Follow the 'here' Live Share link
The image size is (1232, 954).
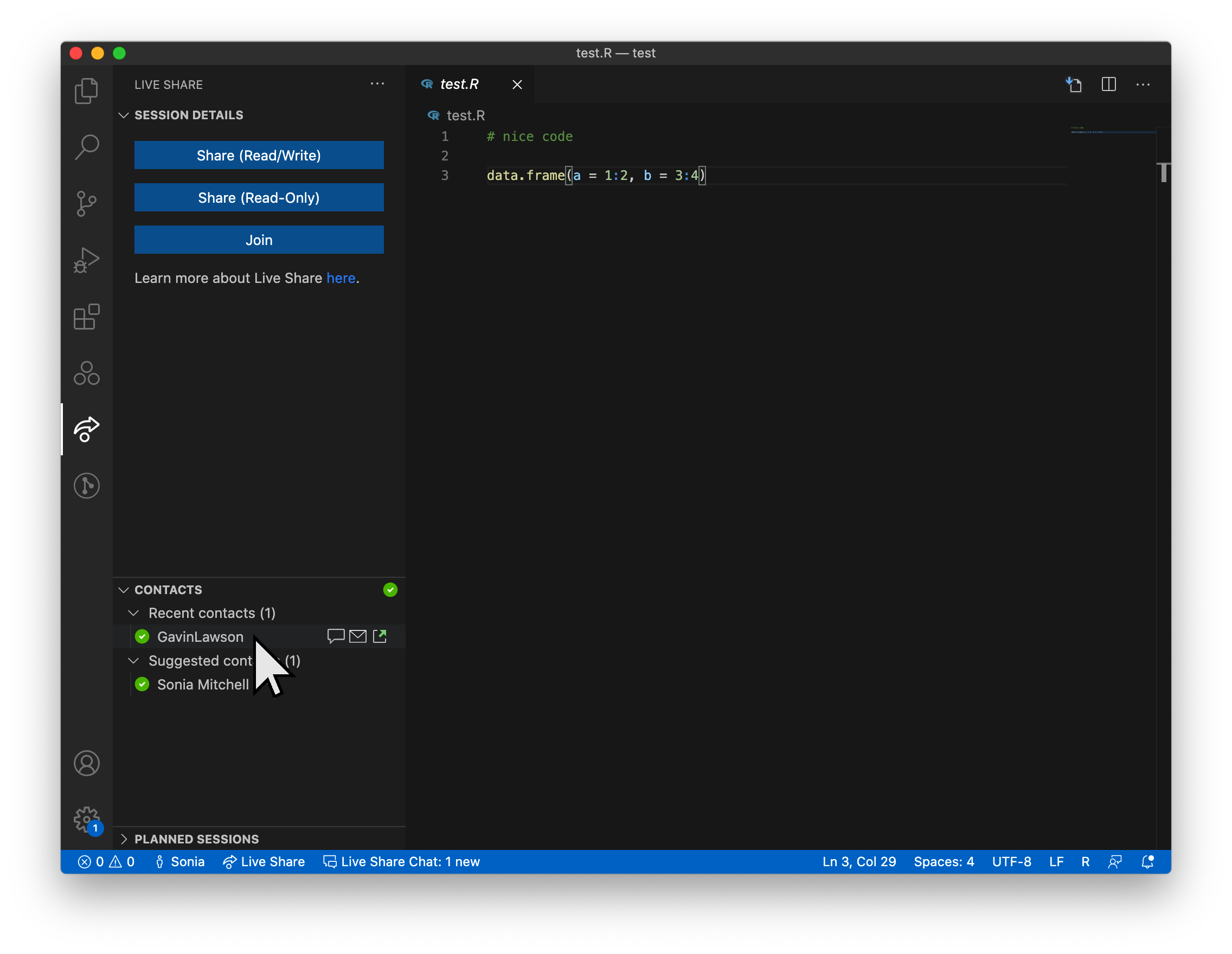click(x=341, y=278)
